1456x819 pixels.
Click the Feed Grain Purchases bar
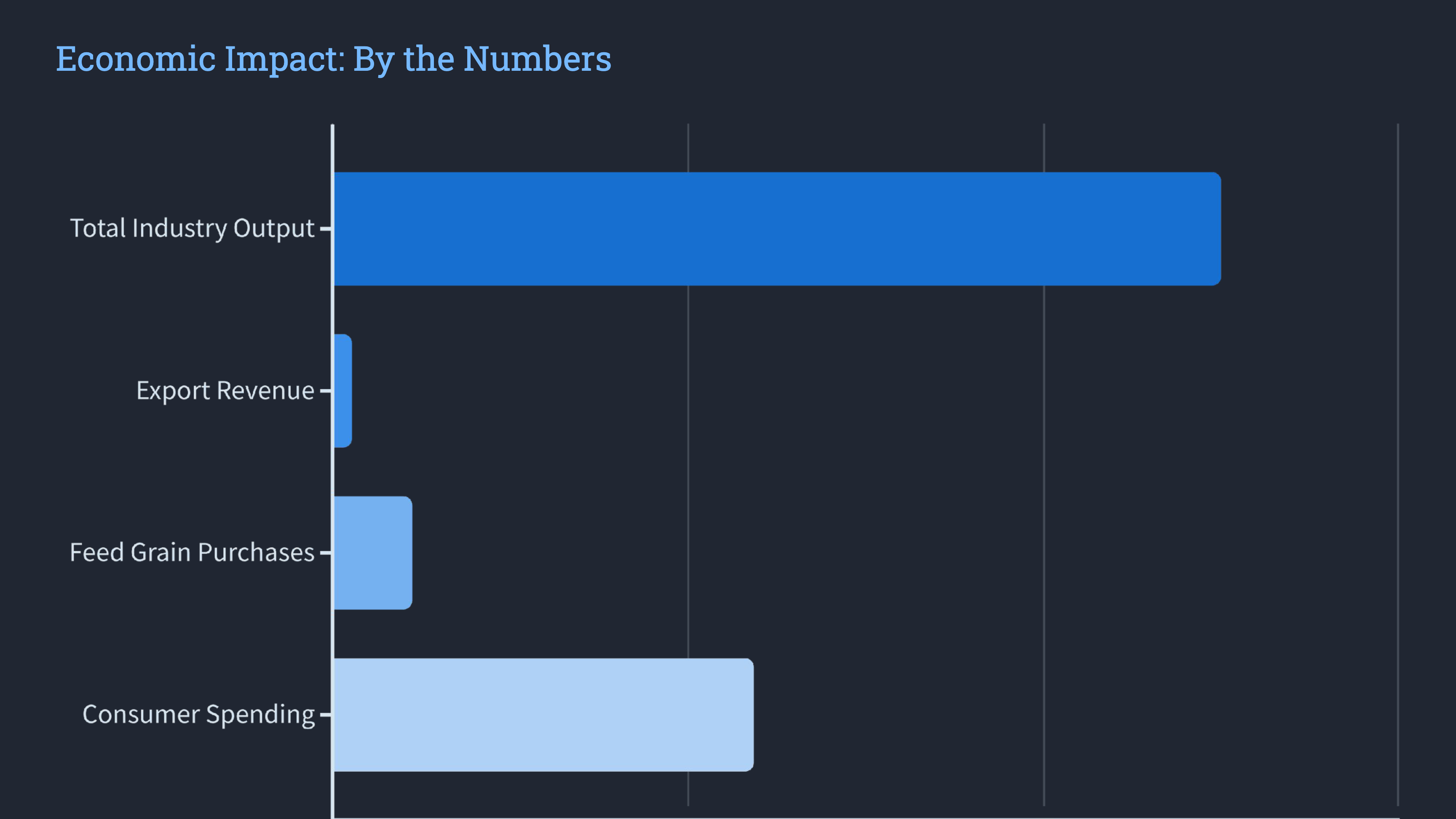(x=373, y=553)
